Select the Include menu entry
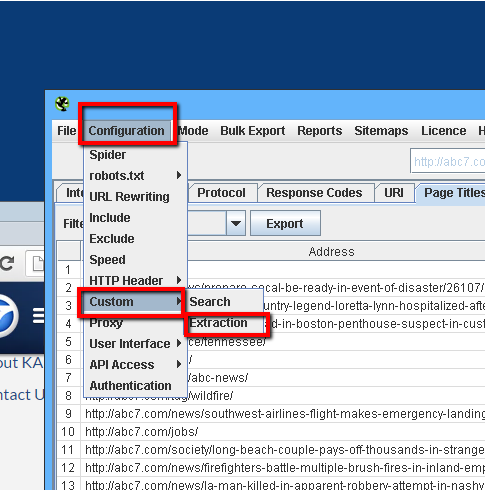 [x=135, y=218]
